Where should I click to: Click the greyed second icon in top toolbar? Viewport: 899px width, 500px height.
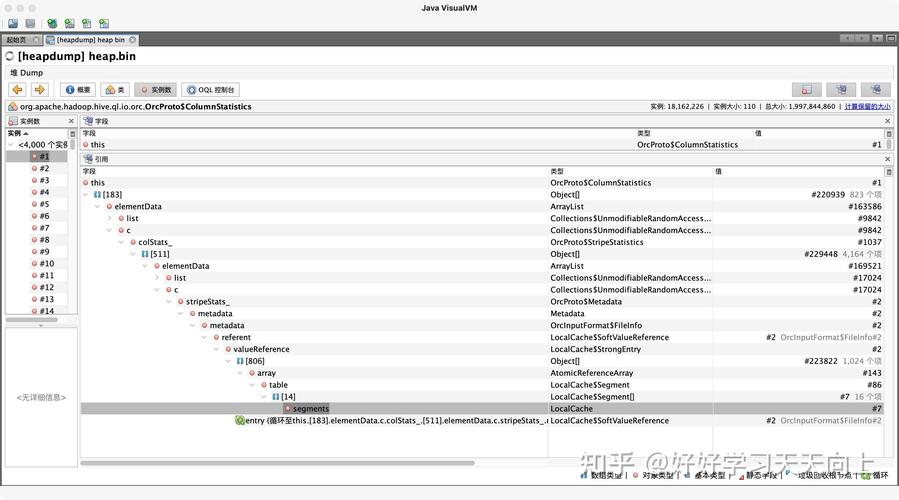tap(30, 24)
